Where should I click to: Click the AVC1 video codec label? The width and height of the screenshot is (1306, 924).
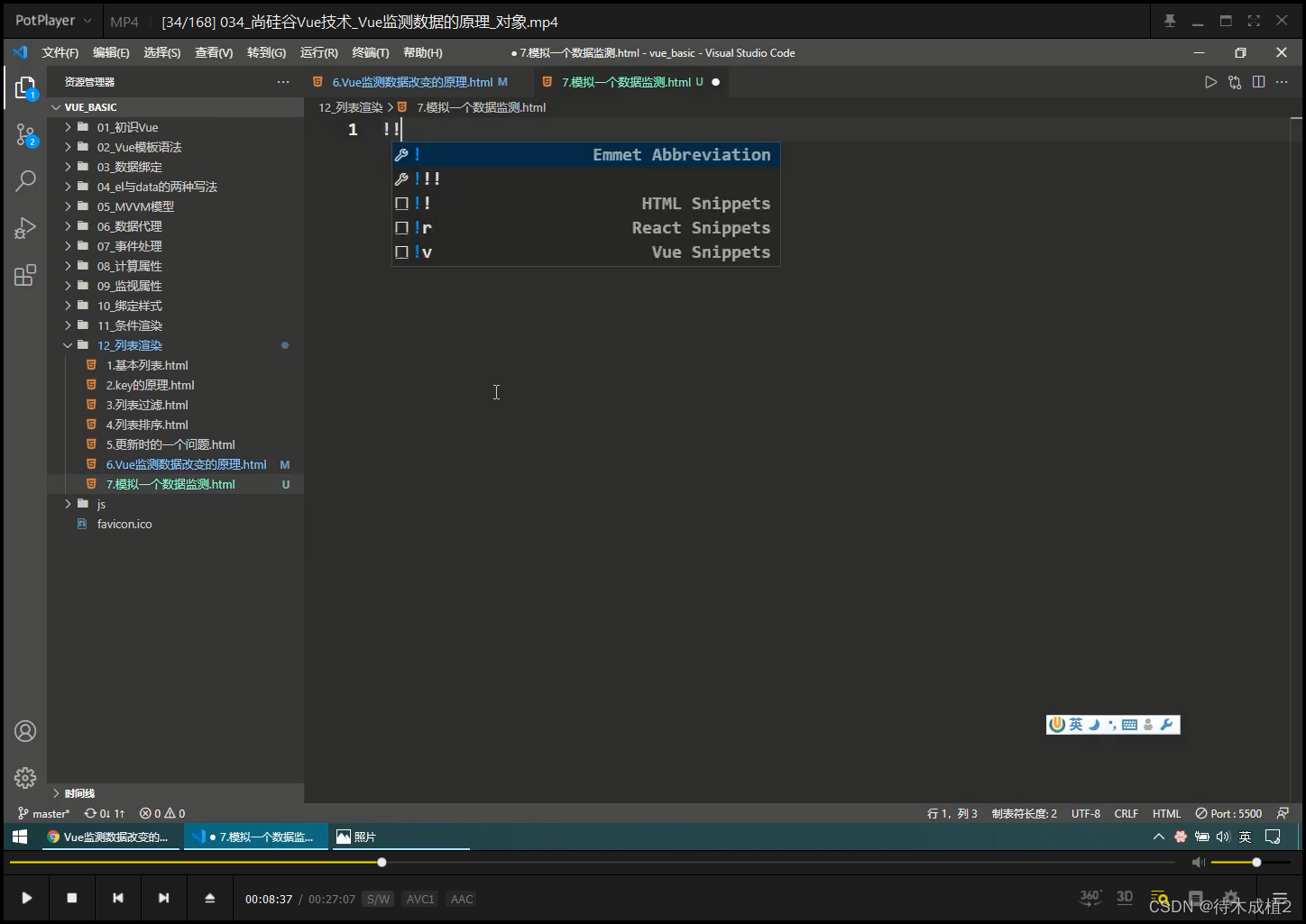pos(420,899)
